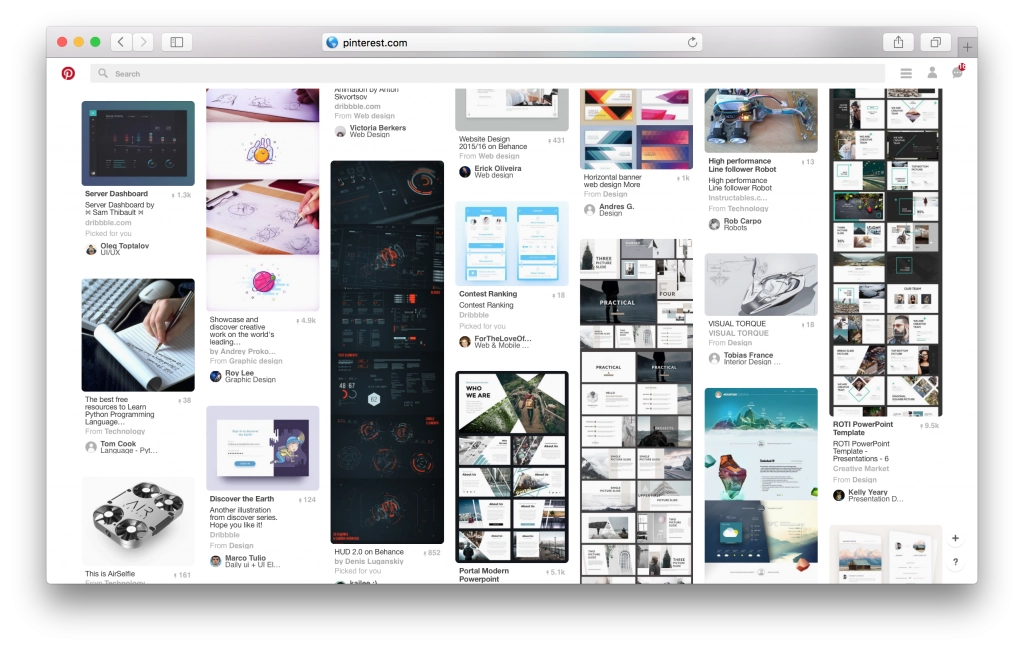Click the floating question mark help button

point(955,562)
